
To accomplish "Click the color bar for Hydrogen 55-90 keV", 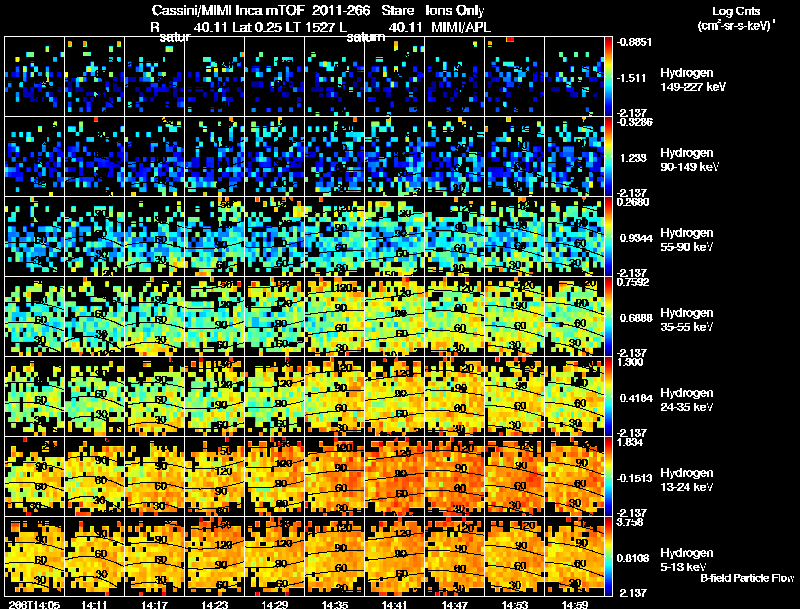I will tap(608, 237).
